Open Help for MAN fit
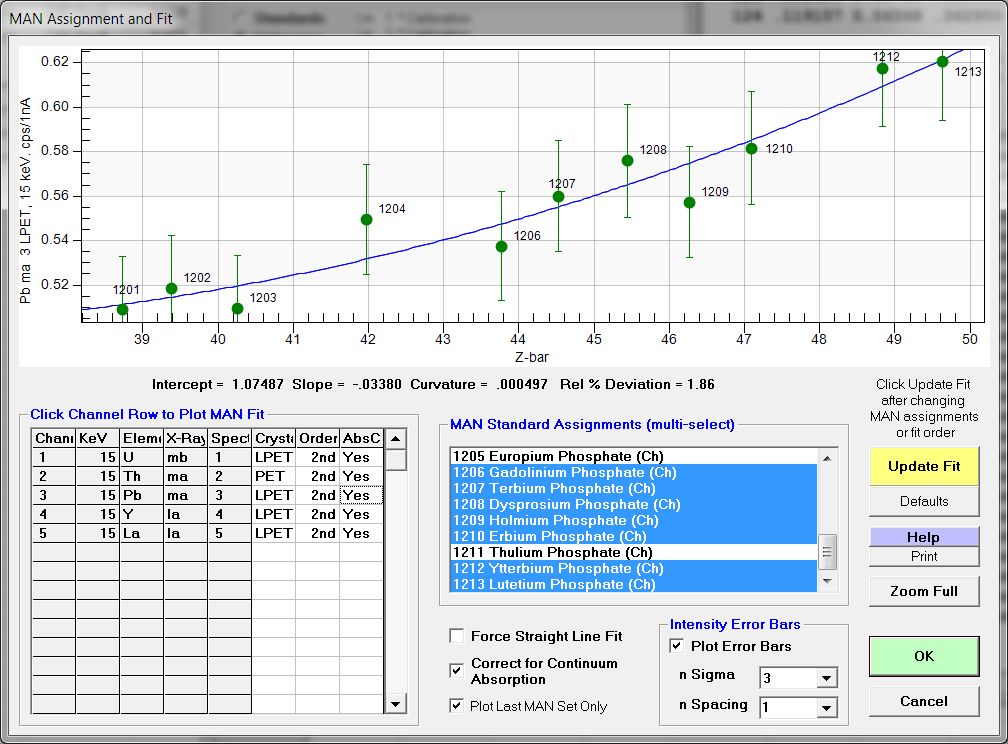Screen dimensions: 1008x744 click(x=923, y=537)
